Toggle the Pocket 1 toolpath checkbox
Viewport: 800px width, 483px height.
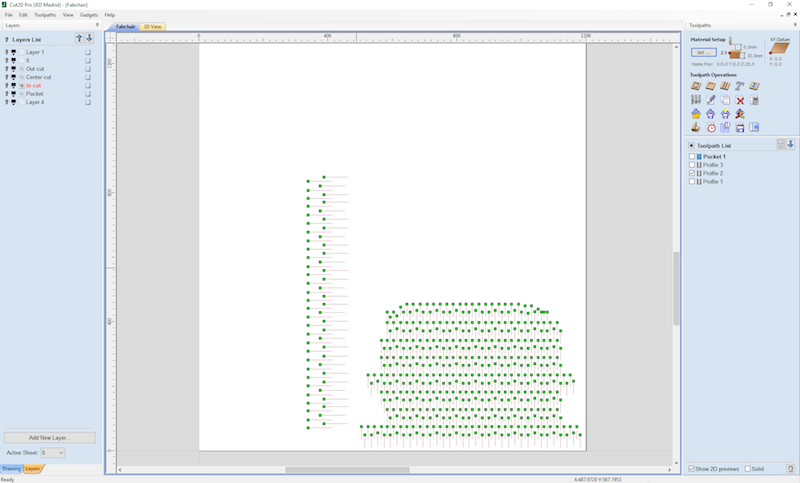point(692,157)
